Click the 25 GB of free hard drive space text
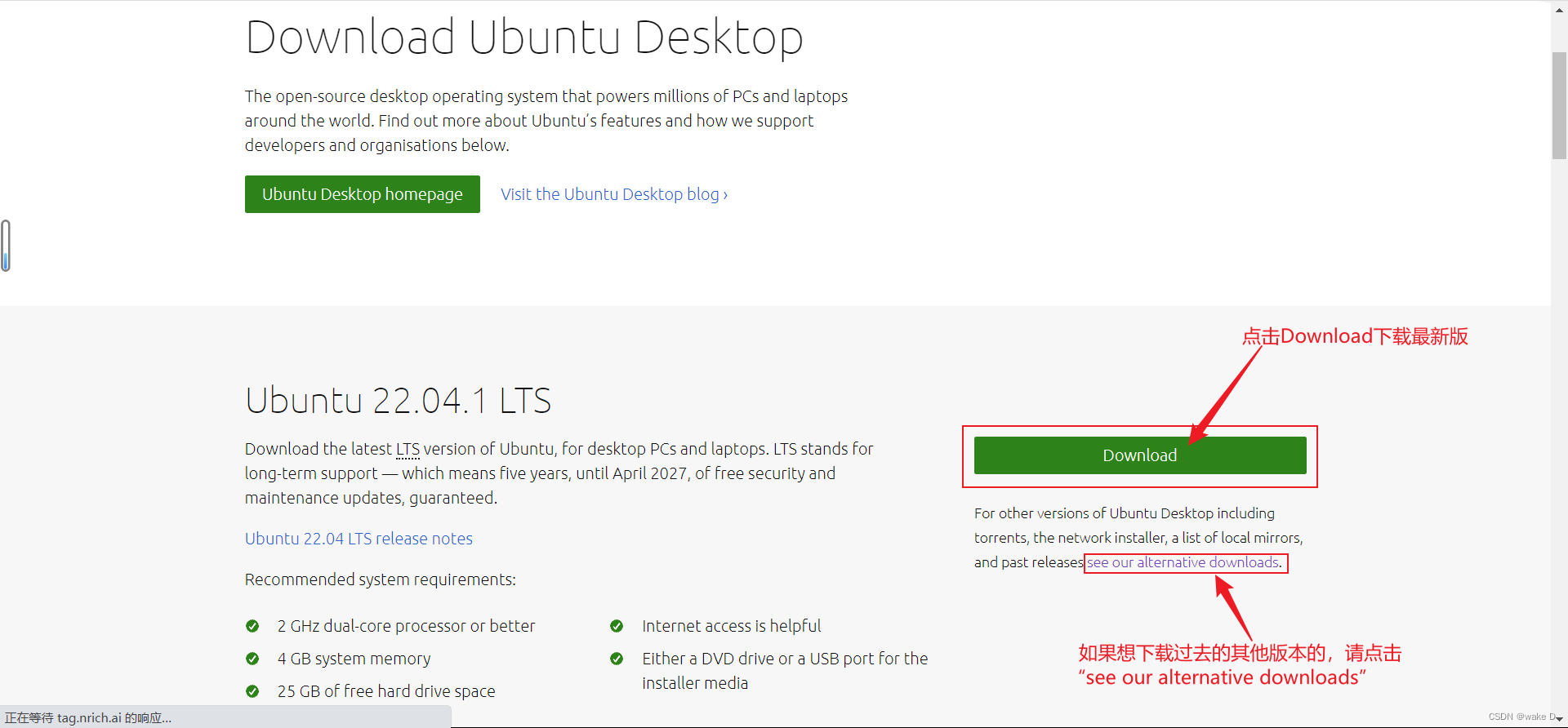The height and width of the screenshot is (728, 1568). 386,691
